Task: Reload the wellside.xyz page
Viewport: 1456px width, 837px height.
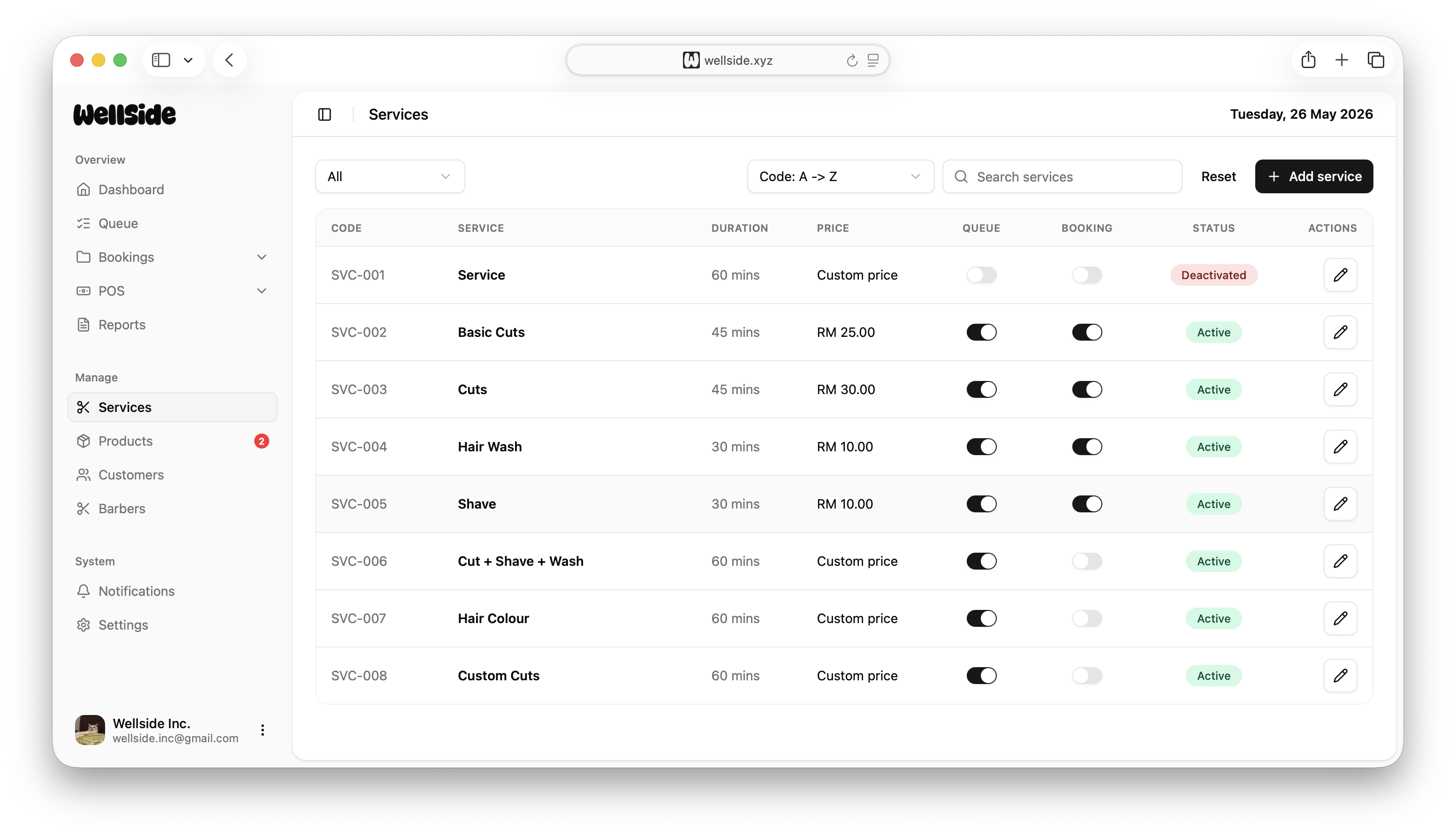Action: pyautogui.click(x=851, y=61)
